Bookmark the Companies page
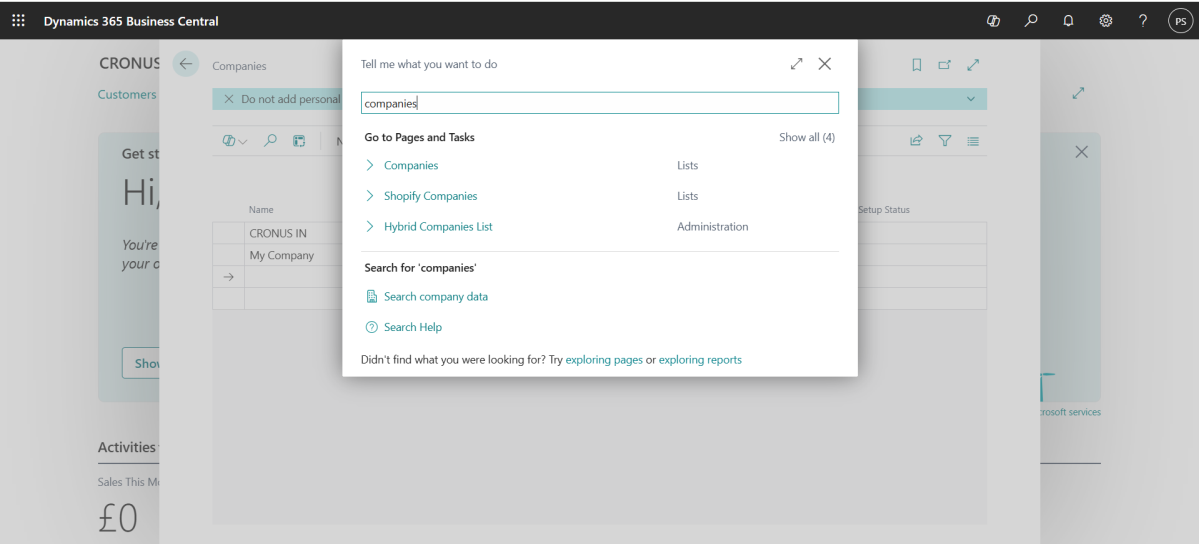Viewport: 1199px width, 544px height. (917, 66)
